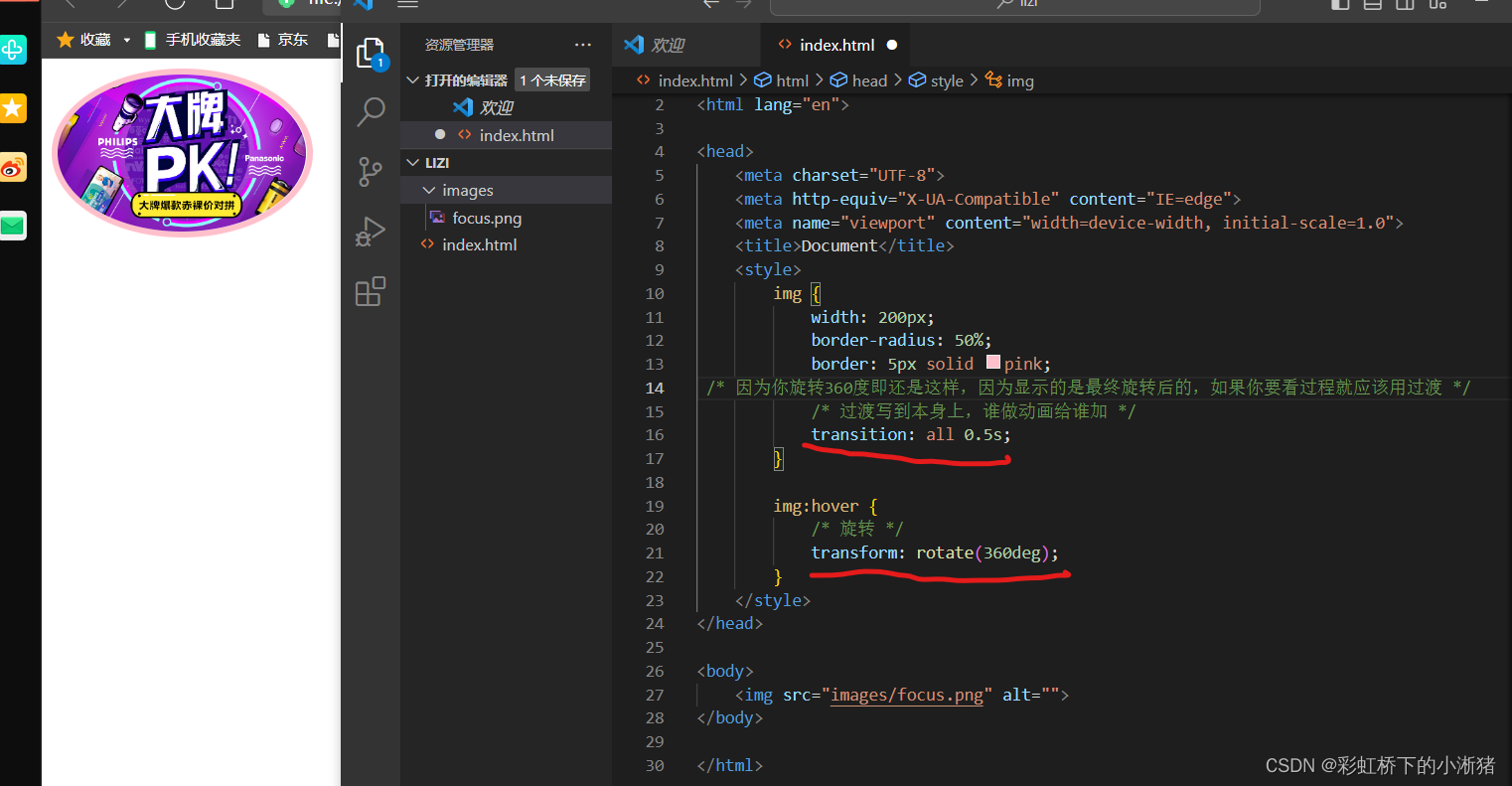Click head in the breadcrumb navigation
Image resolution: width=1512 pixels, height=786 pixels.
(868, 79)
